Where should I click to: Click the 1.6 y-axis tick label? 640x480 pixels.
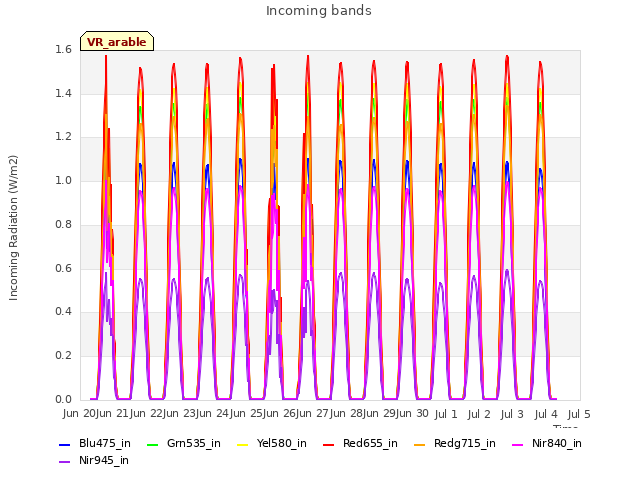(x=63, y=50)
